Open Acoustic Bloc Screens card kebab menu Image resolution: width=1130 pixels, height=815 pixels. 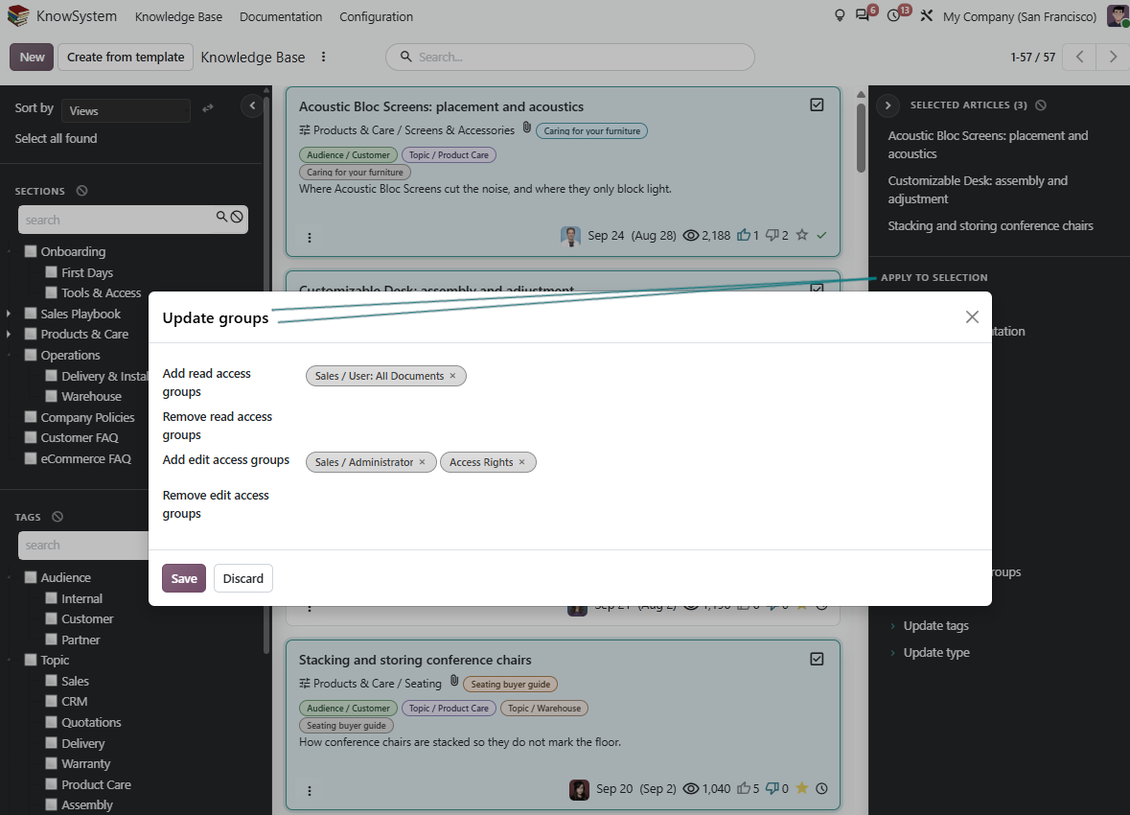pos(309,237)
